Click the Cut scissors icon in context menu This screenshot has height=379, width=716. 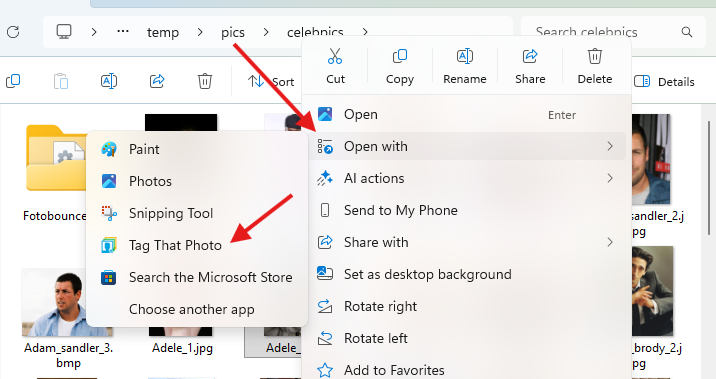[x=335, y=57]
